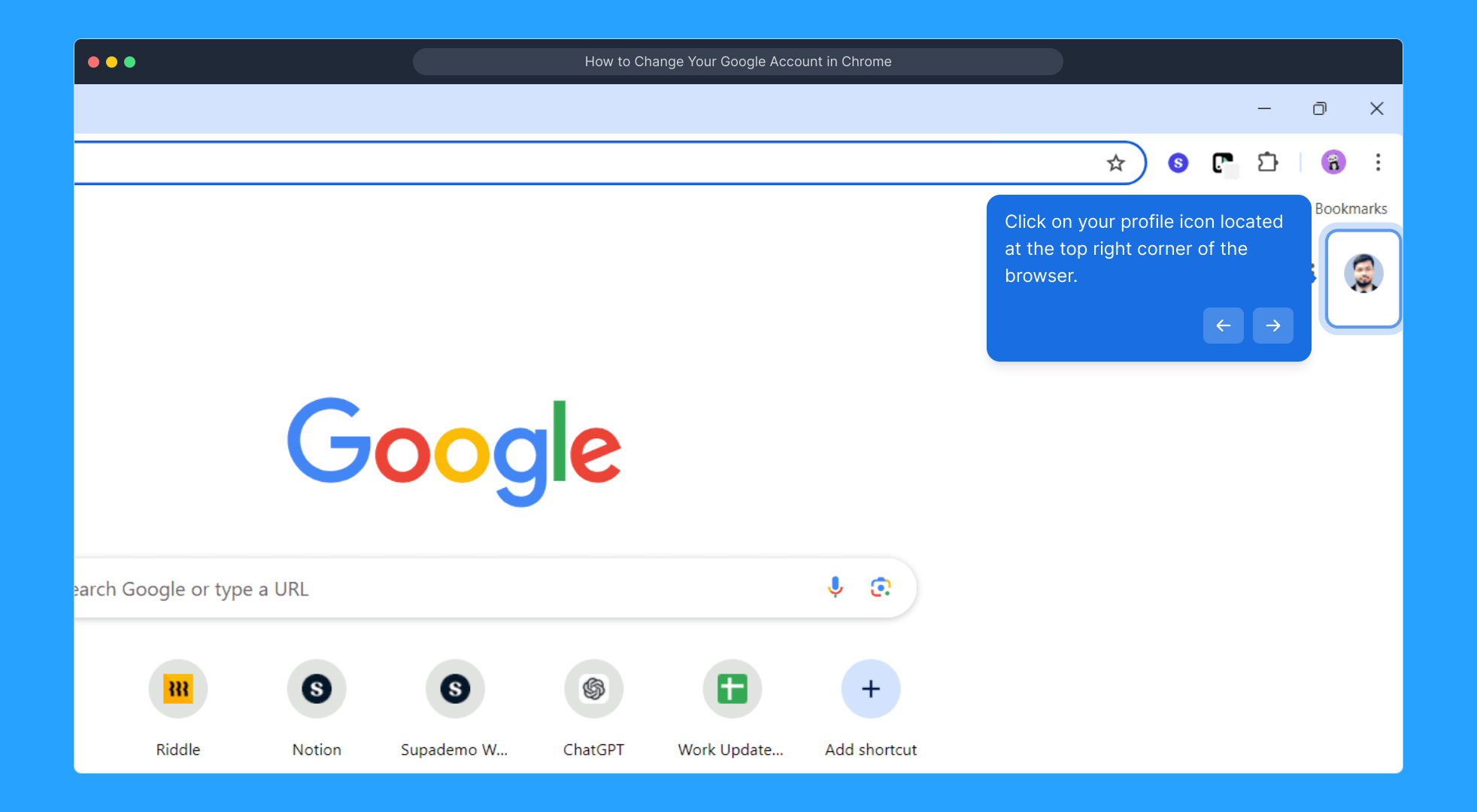Go to previous step arrow in tooltip

1223,326
